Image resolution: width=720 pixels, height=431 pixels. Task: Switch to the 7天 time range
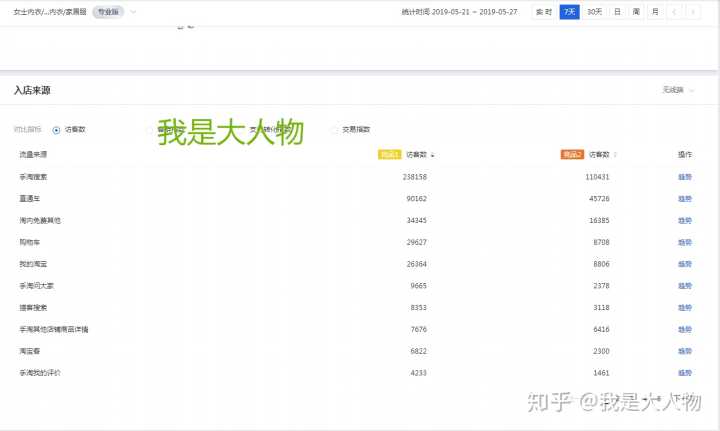[x=569, y=12]
